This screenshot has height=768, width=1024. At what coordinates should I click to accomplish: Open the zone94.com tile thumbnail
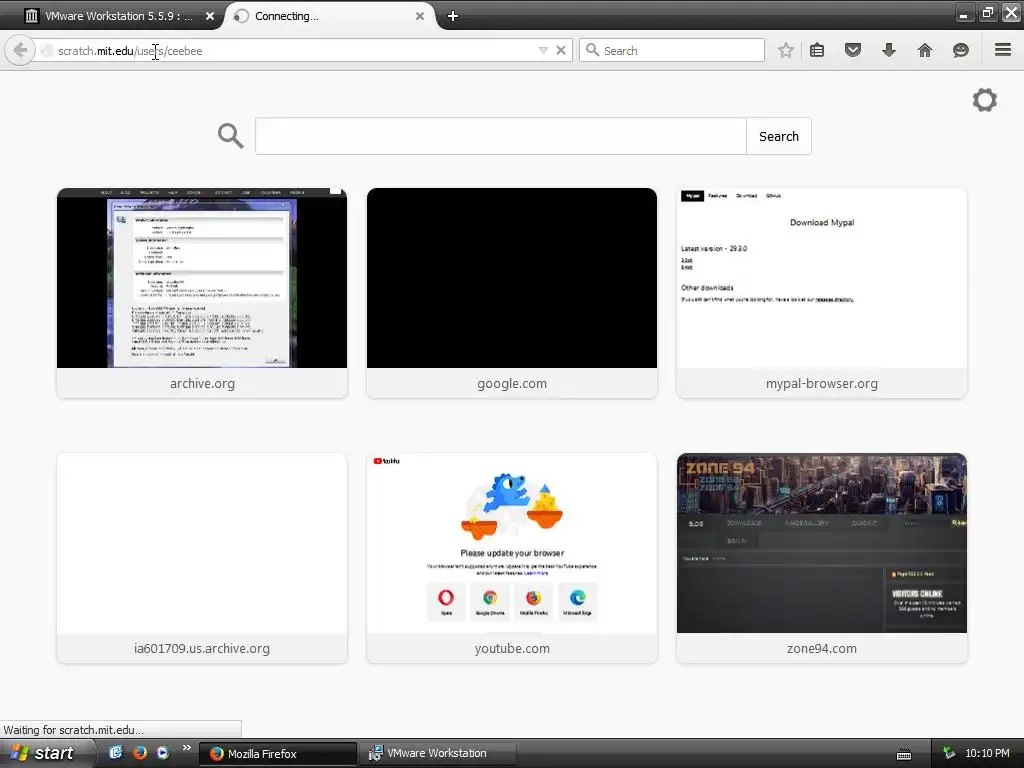(822, 543)
